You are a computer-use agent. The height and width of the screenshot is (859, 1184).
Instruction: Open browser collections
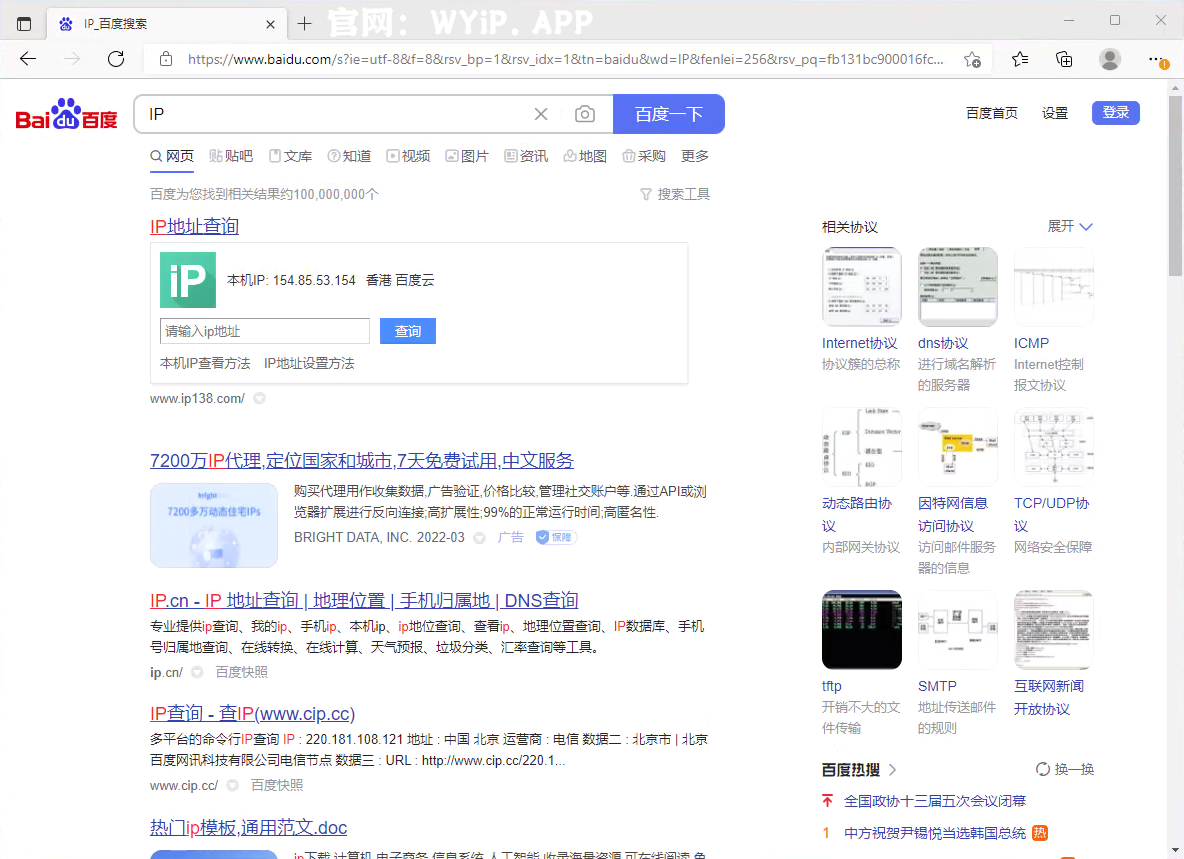1064,59
